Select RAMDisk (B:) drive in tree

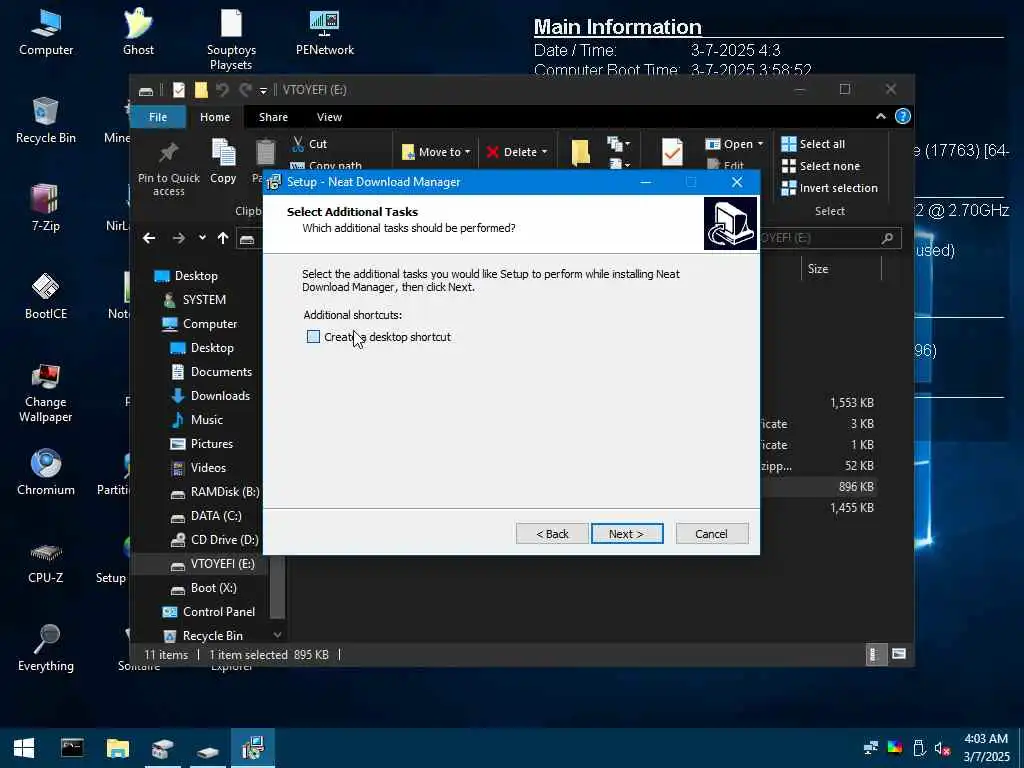click(x=215, y=492)
